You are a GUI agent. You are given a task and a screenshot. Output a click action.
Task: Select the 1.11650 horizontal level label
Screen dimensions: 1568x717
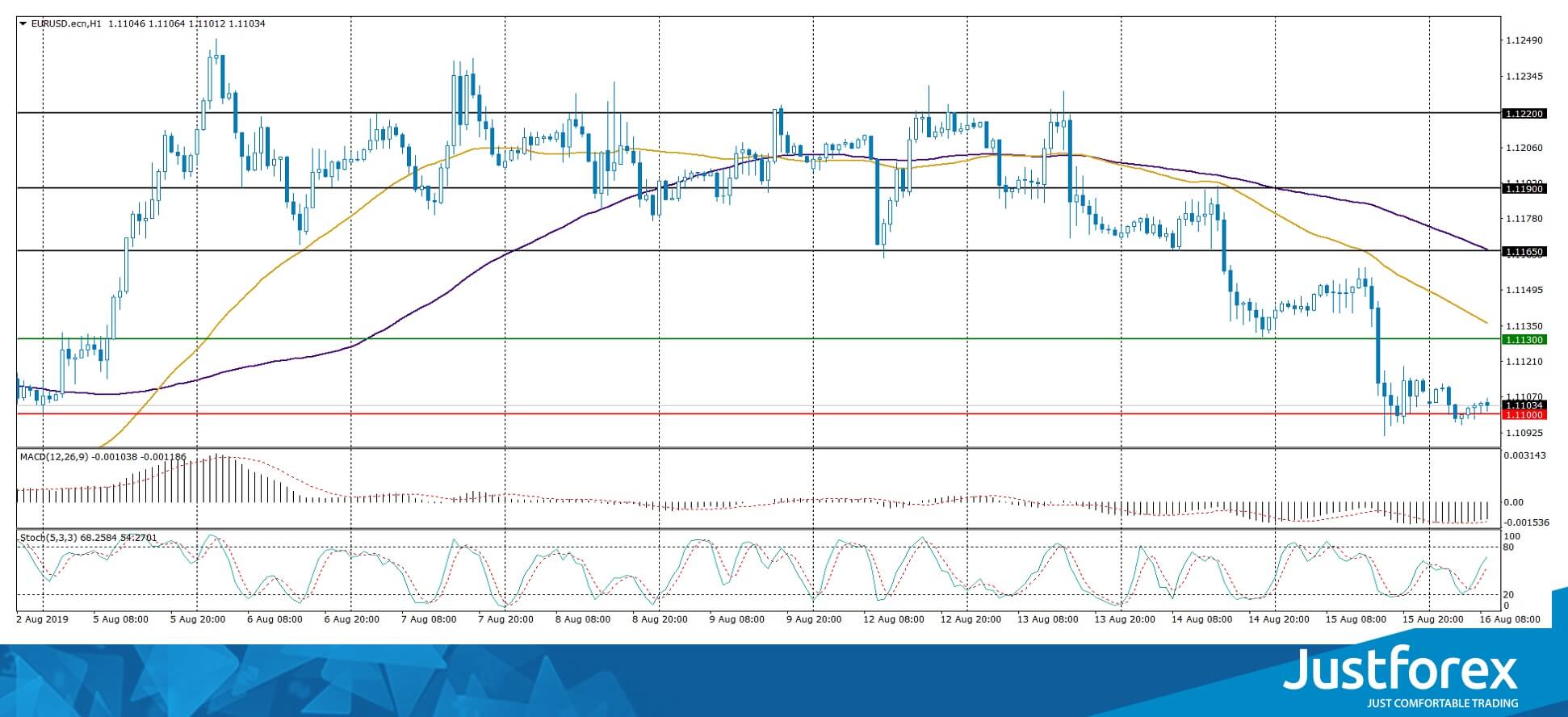point(1524,252)
